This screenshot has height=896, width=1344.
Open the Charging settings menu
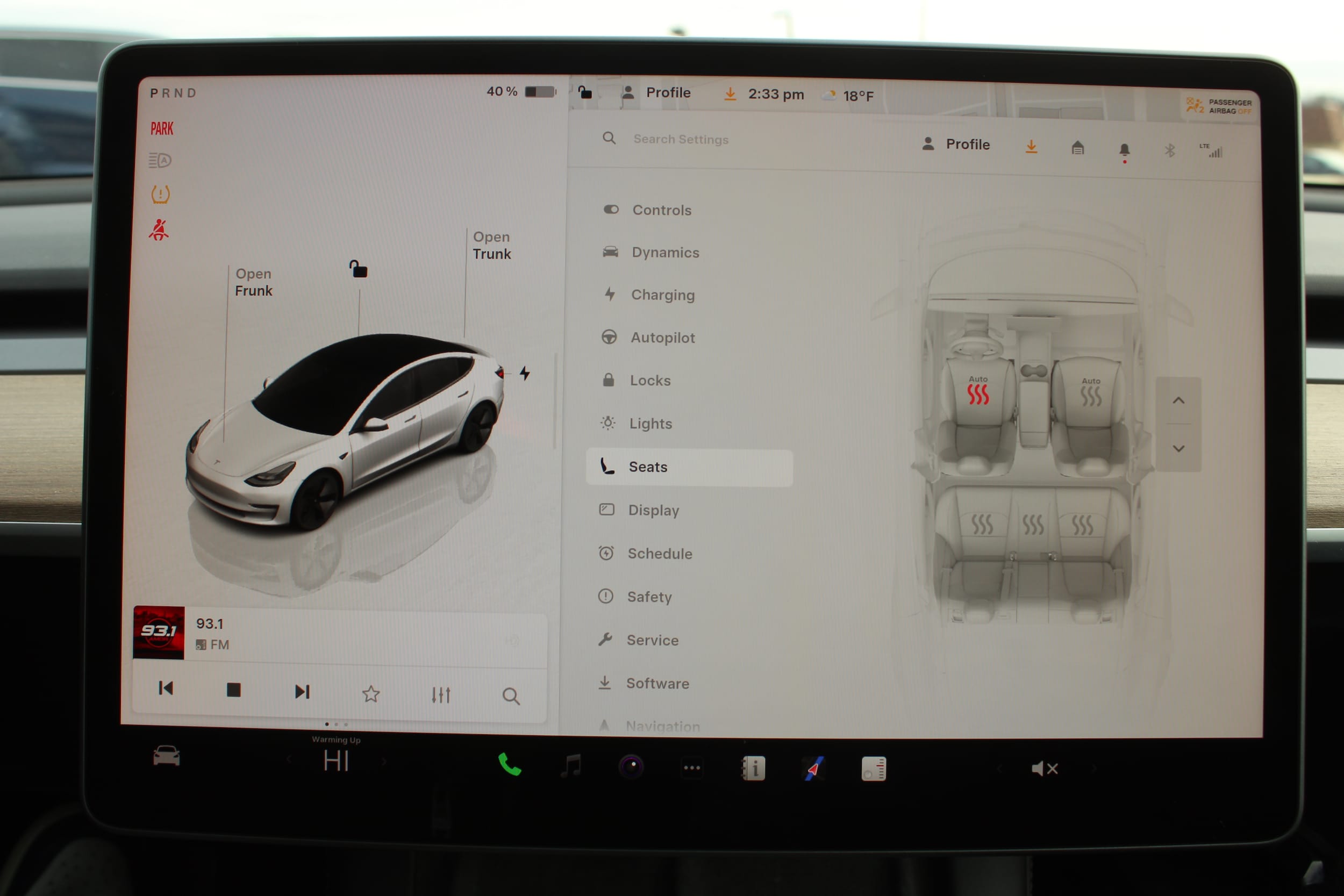coord(662,295)
